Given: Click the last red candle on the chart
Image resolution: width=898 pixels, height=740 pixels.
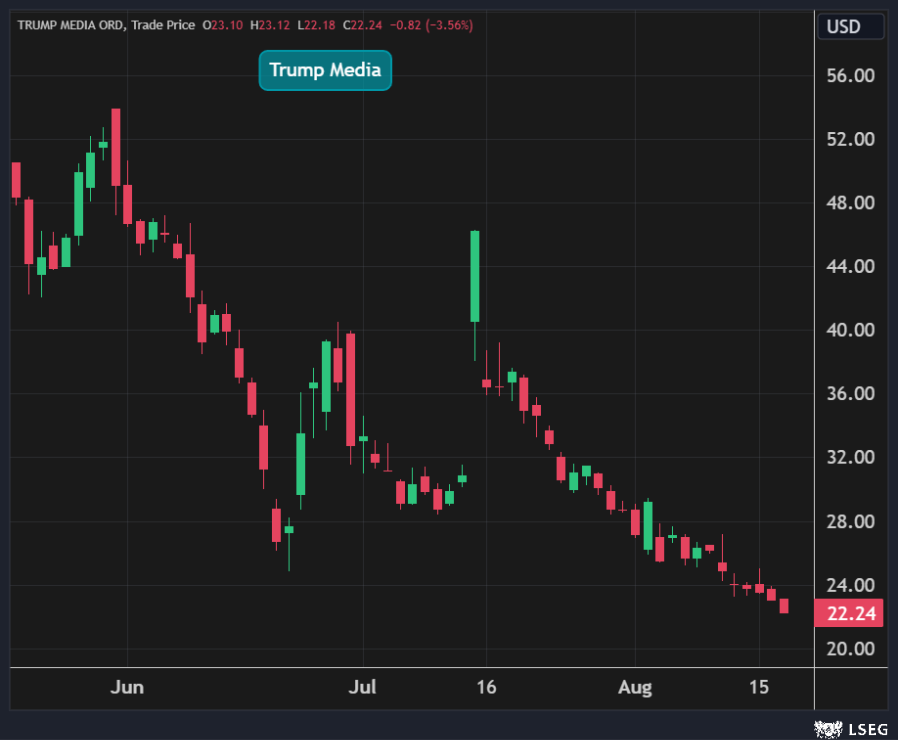Looking at the screenshot, I should tap(784, 606).
